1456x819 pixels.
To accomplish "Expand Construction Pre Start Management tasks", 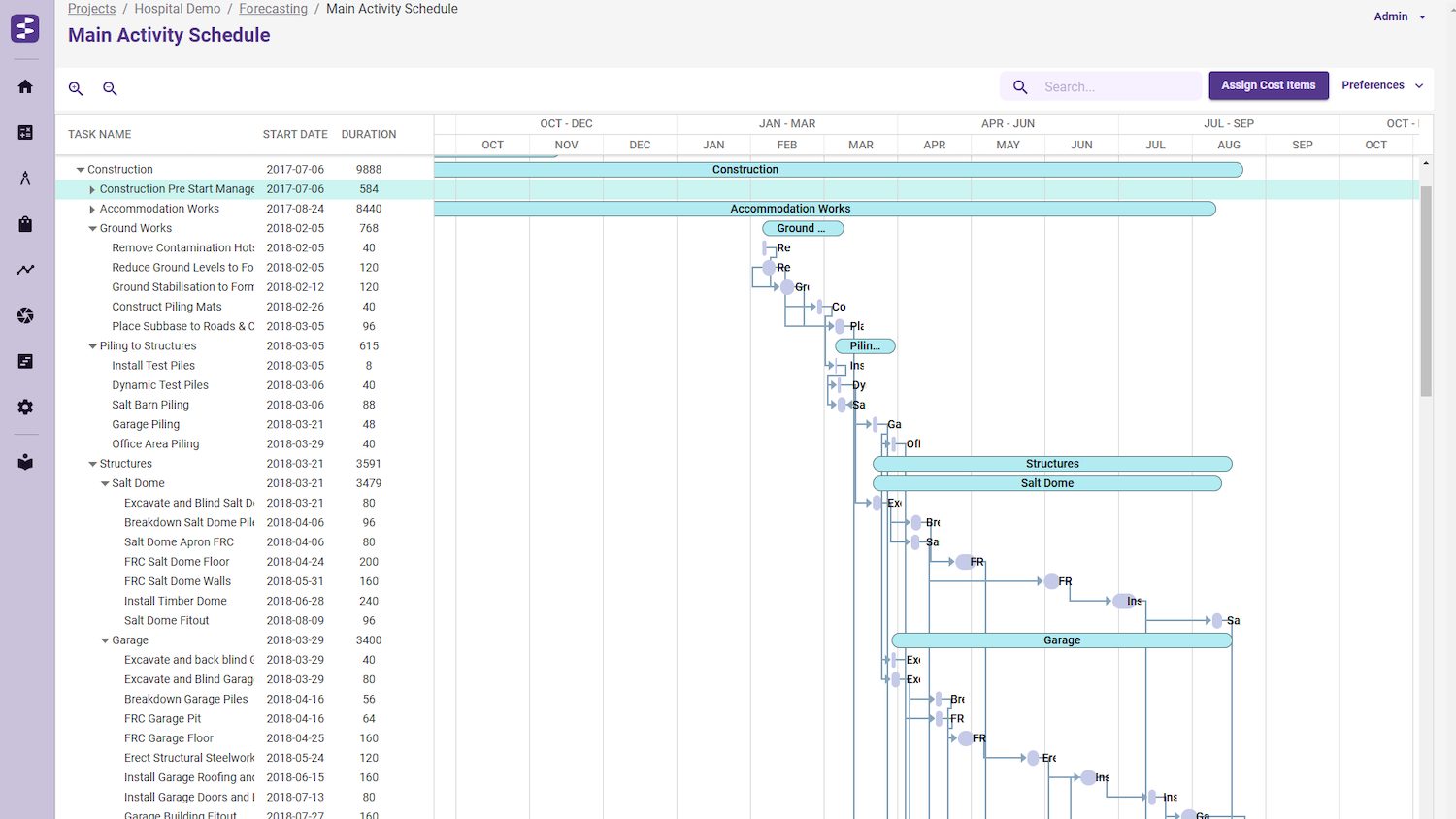I will [91, 188].
